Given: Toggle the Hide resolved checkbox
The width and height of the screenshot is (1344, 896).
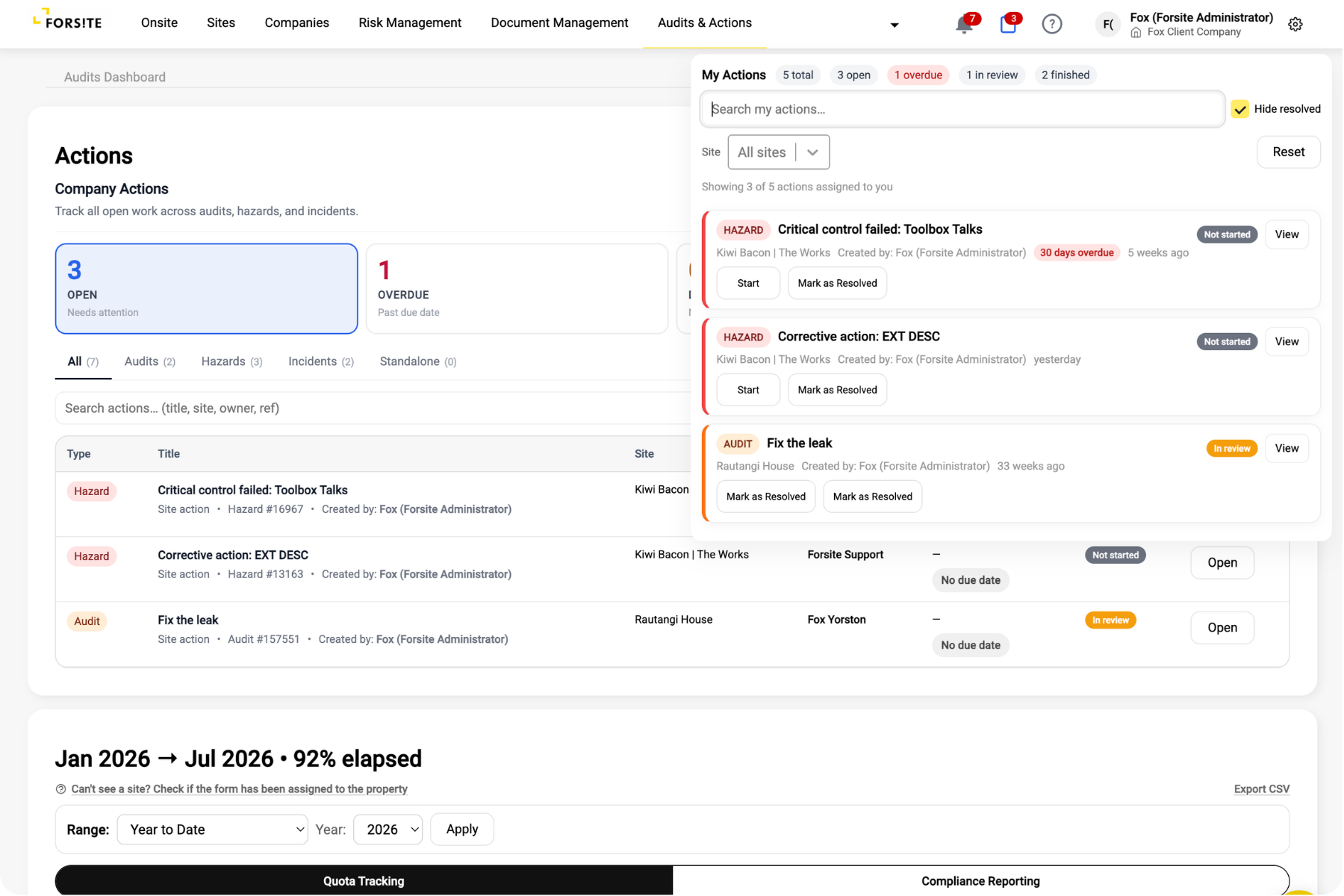Looking at the screenshot, I should (x=1240, y=109).
